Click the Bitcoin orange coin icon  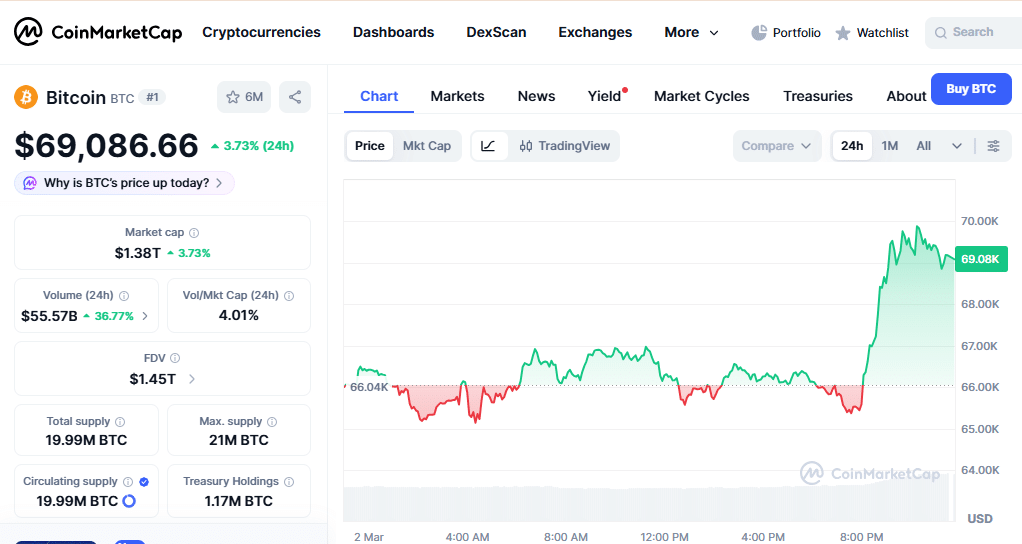point(26,97)
